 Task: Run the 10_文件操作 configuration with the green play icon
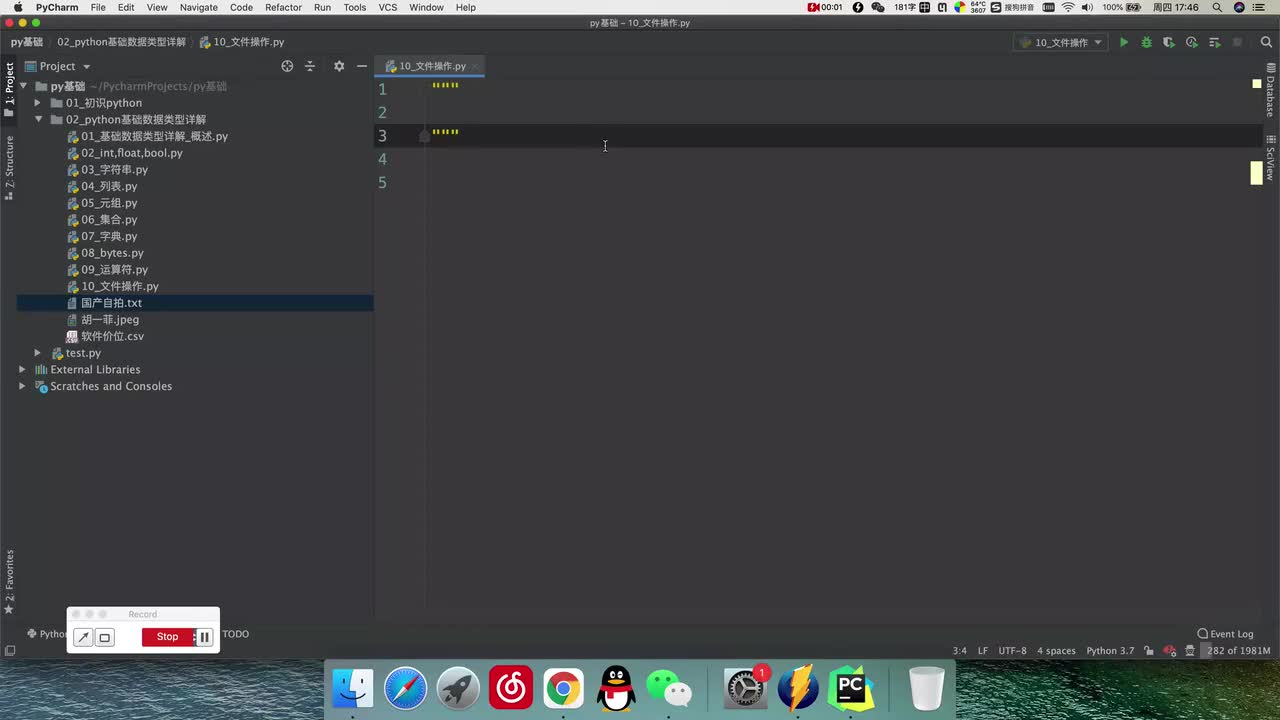pos(1124,42)
